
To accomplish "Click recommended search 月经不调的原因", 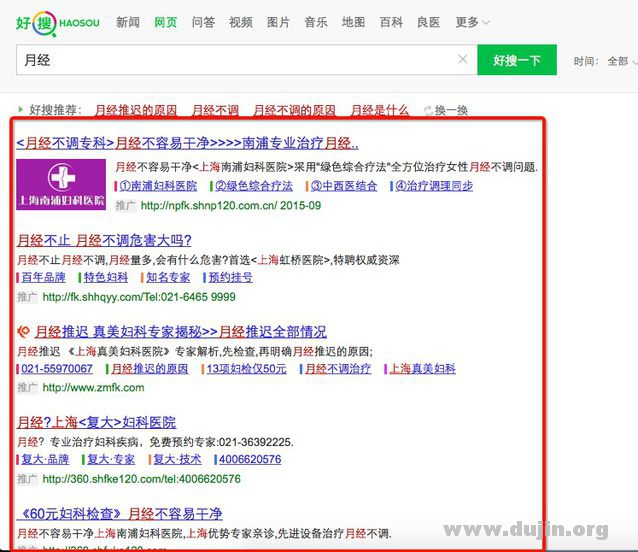I will click(294, 110).
